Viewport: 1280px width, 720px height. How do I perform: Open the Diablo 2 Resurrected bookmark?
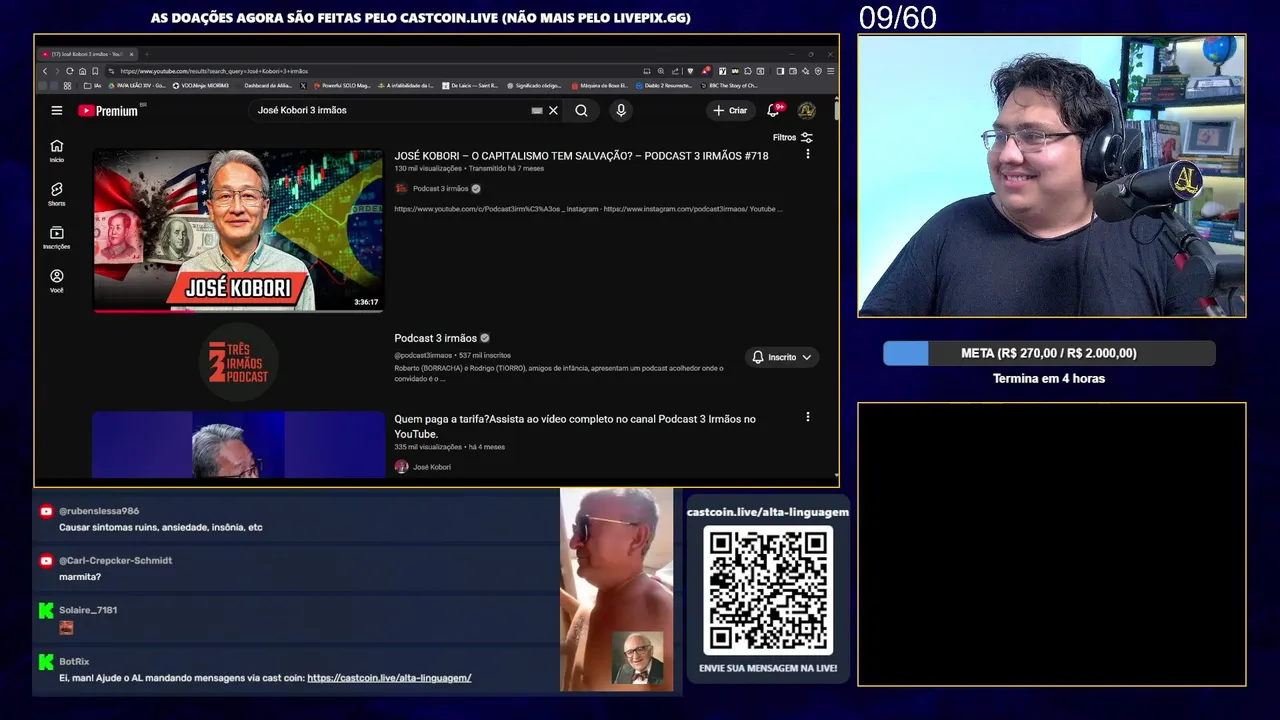(x=665, y=86)
